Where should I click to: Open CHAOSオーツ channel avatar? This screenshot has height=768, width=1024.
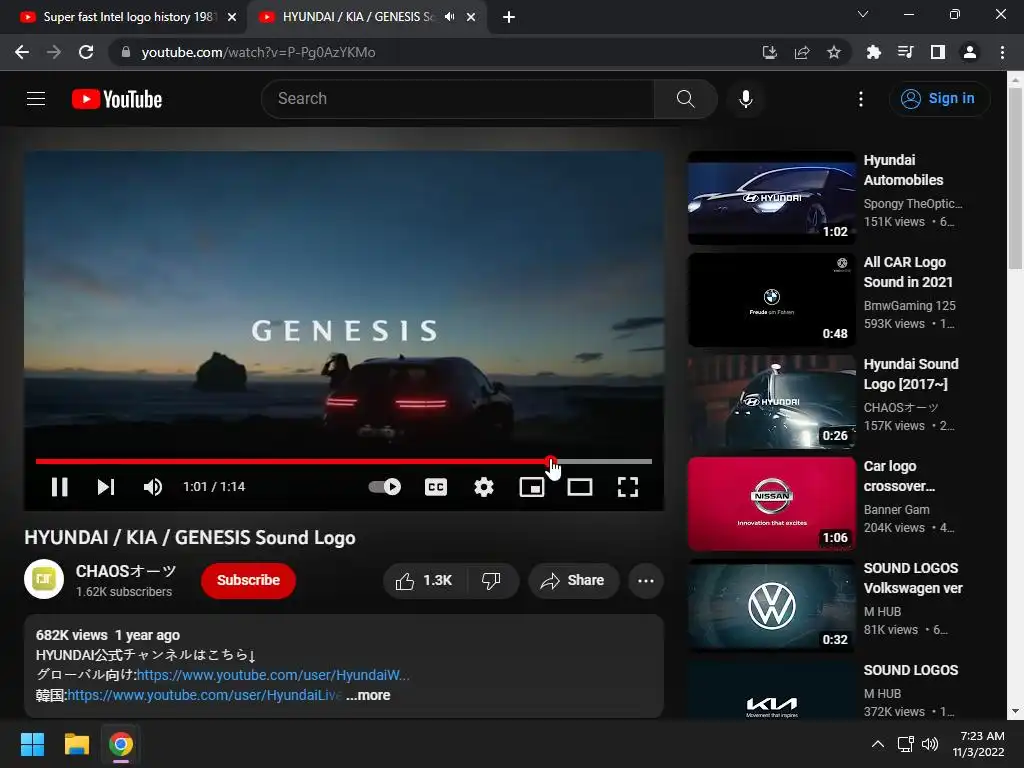[44, 579]
